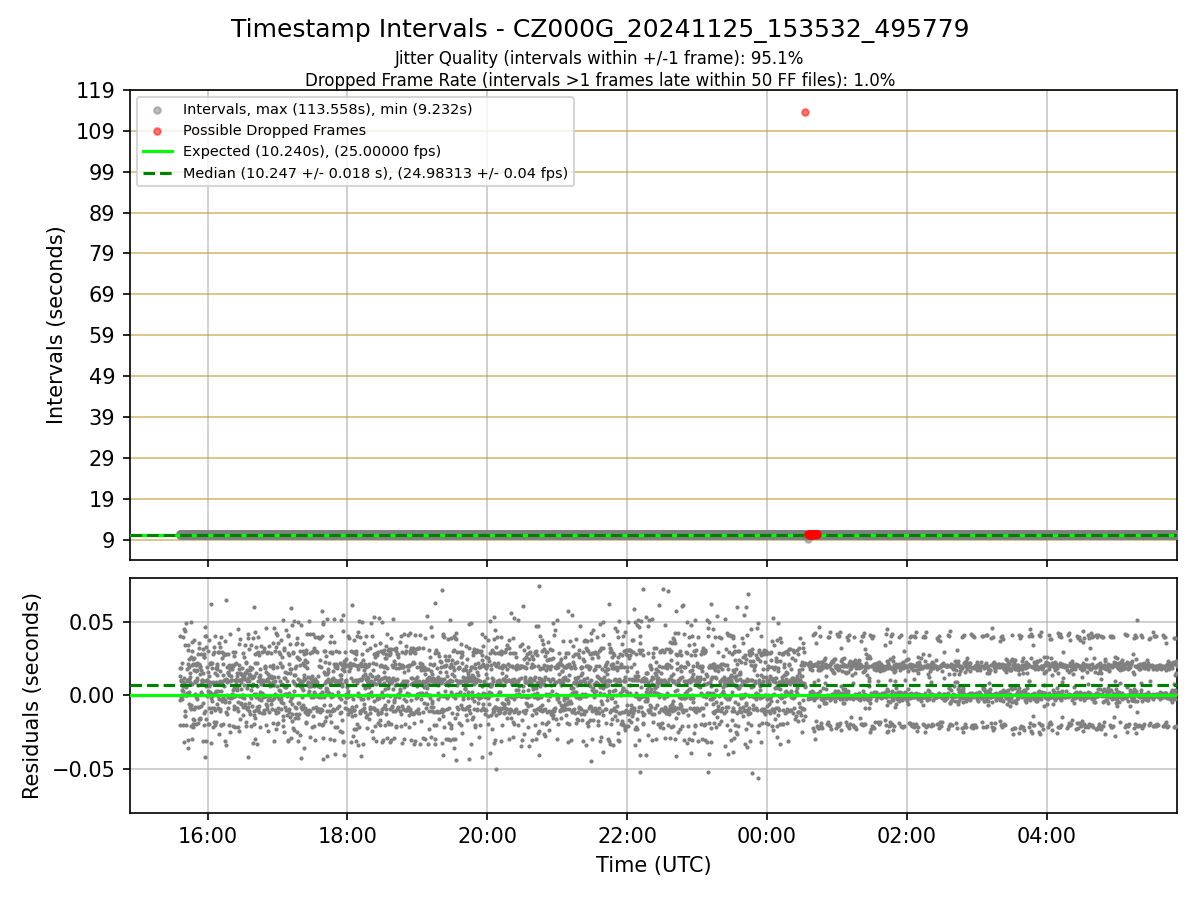The image size is (1200, 900).
Task: Click the dropped frame point near 113 seconds
Action: pos(805,112)
